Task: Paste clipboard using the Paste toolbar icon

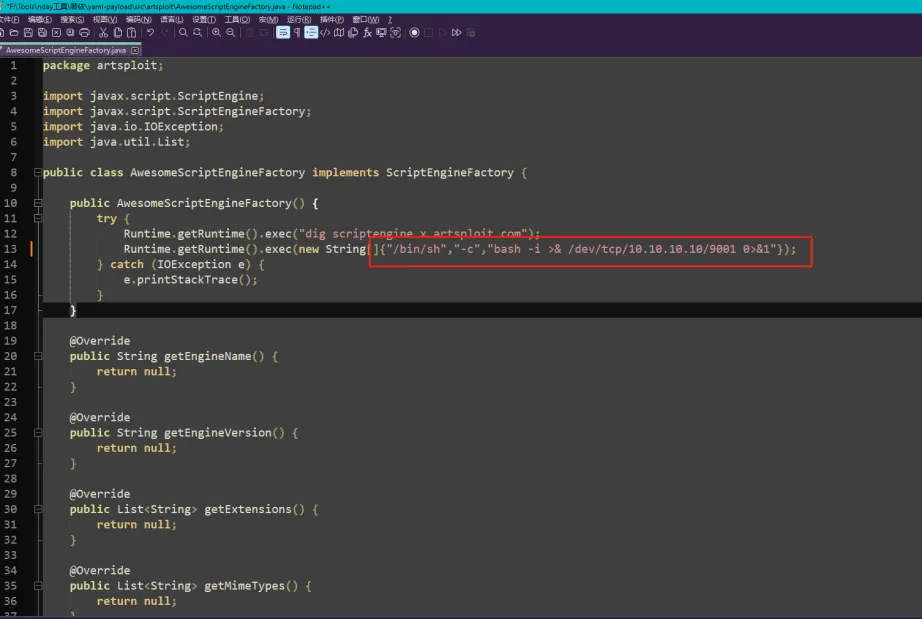Action: 132,33
